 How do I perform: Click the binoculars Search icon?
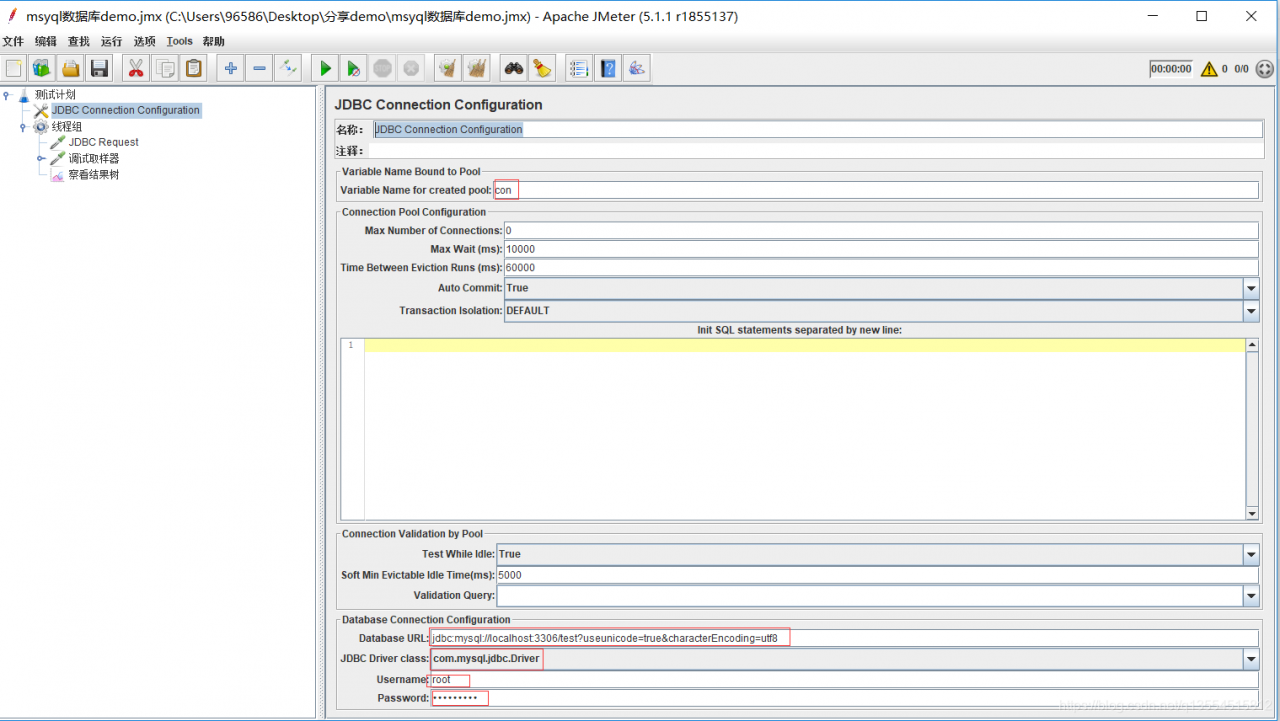tap(513, 68)
